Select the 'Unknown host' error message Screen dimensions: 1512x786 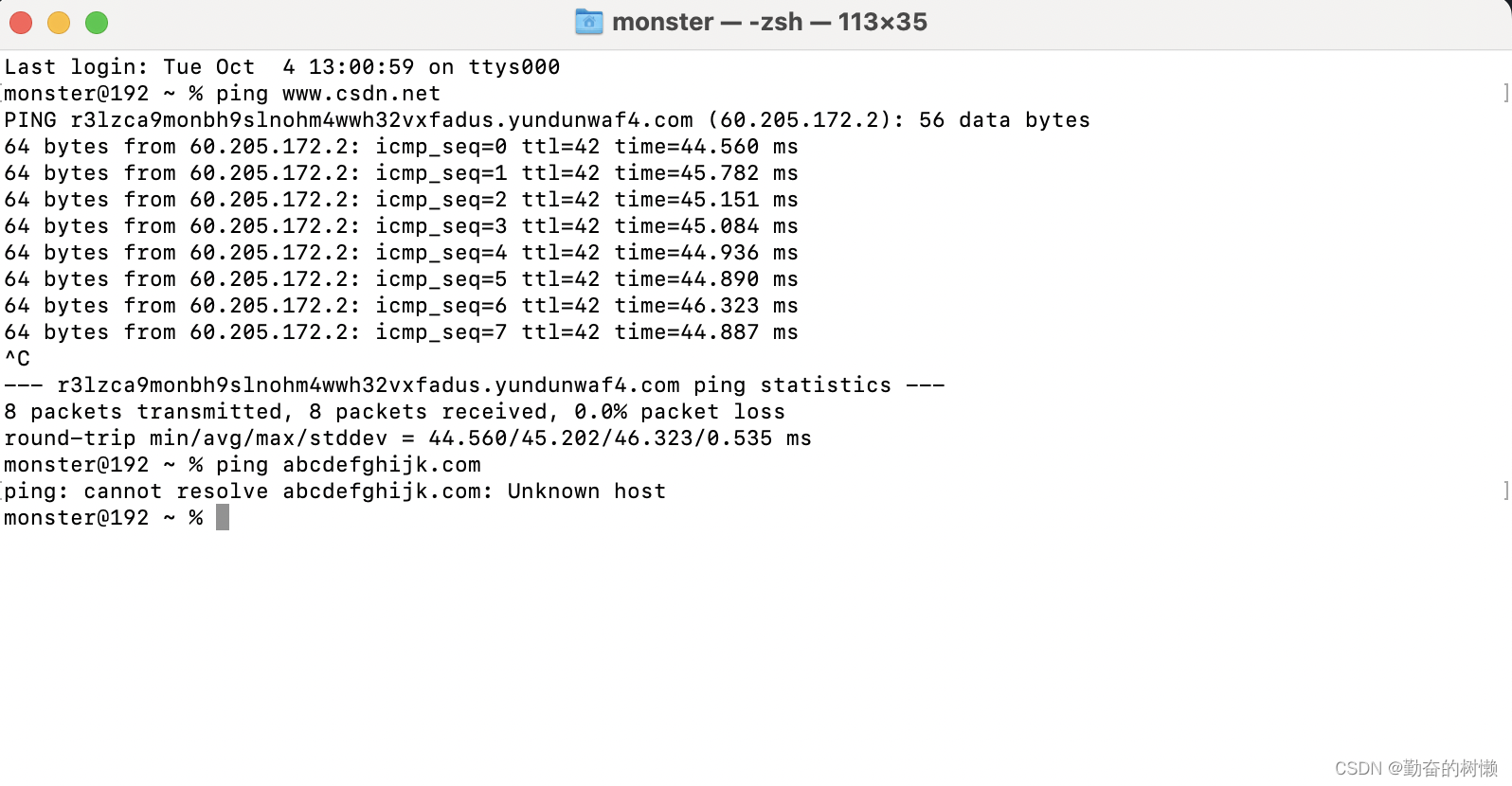(x=587, y=491)
